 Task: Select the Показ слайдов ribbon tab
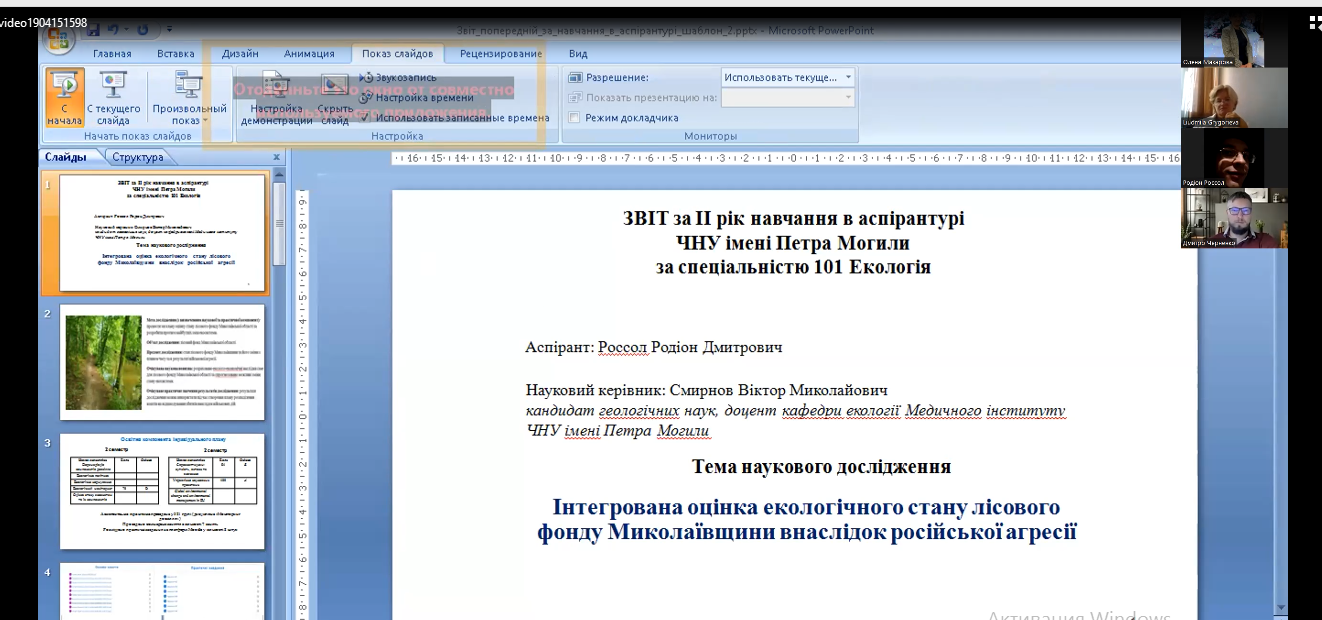[x=398, y=54]
